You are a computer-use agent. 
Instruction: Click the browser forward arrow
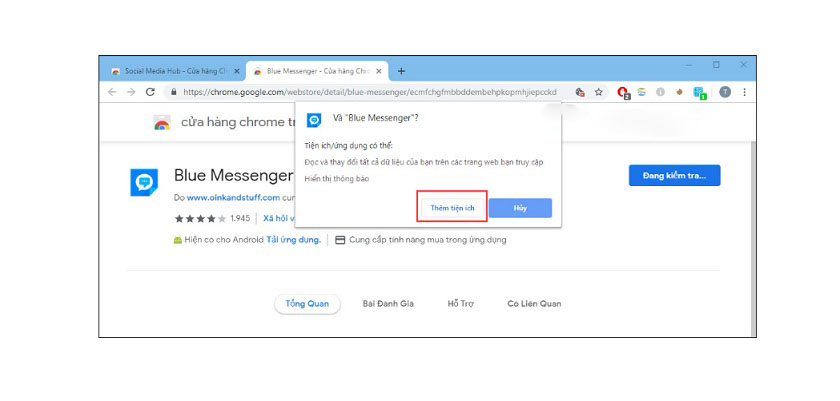pyautogui.click(x=131, y=92)
